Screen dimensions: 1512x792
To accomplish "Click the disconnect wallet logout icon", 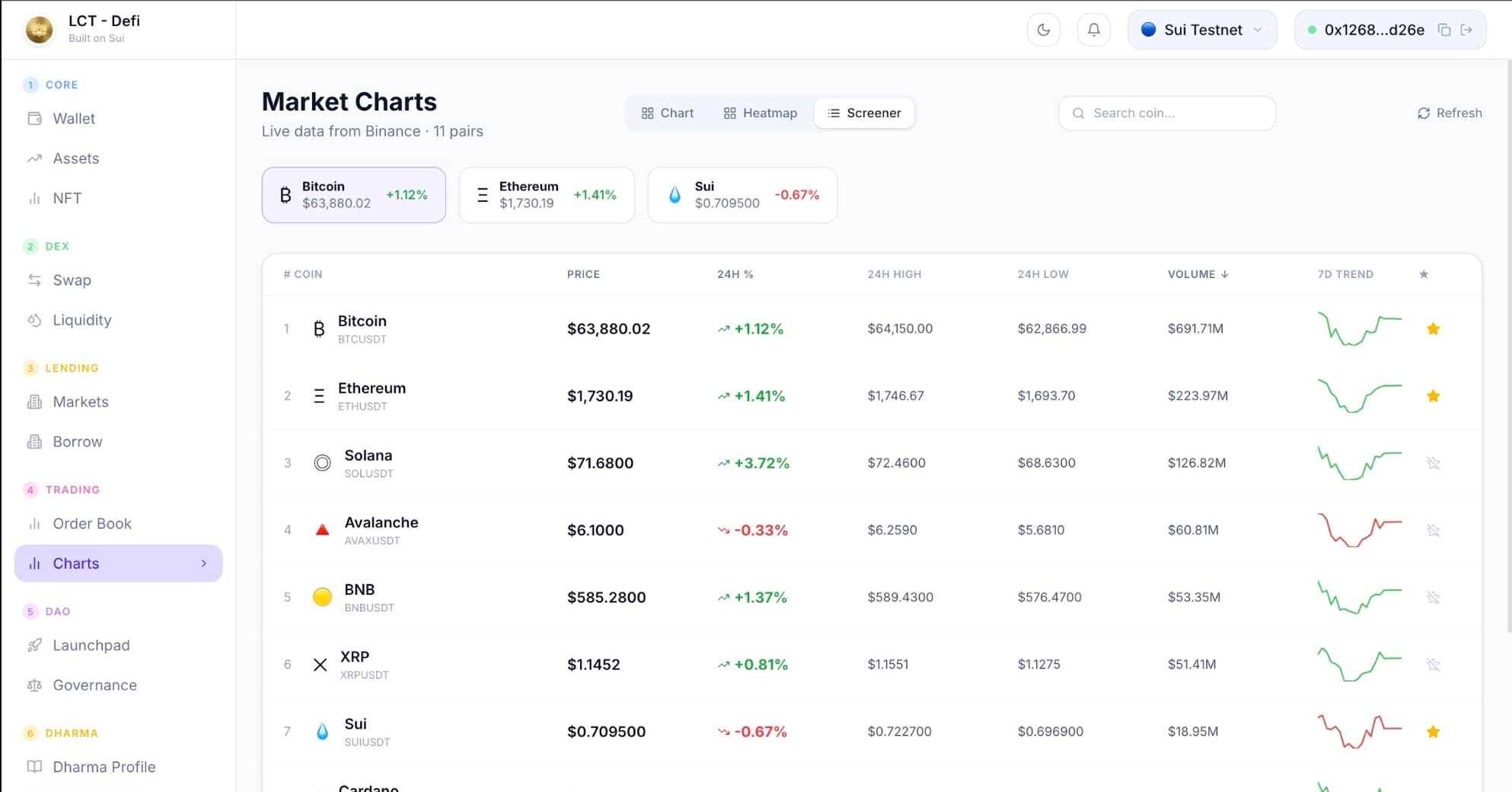I will [x=1466, y=30].
